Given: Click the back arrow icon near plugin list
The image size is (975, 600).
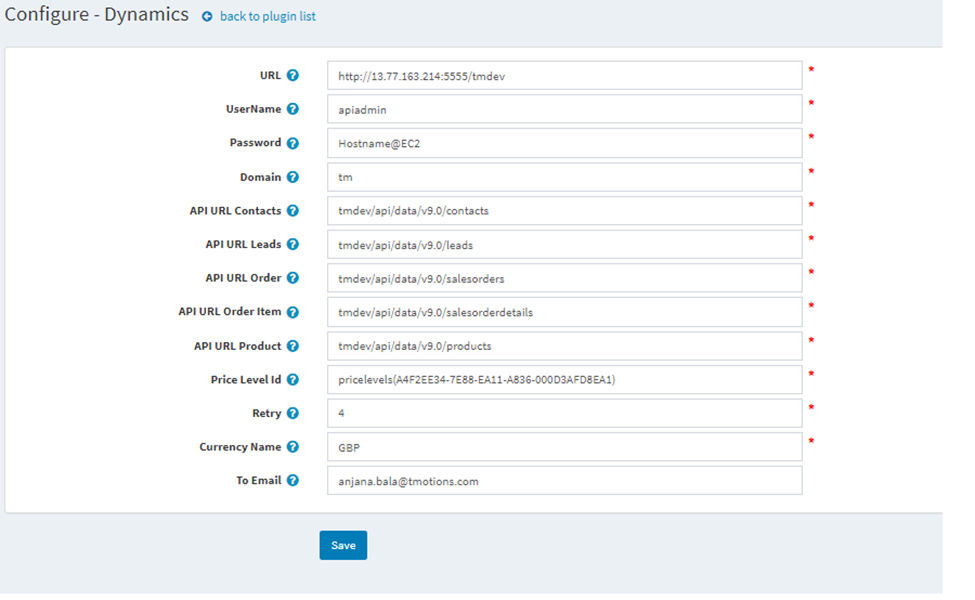Looking at the screenshot, I should tap(207, 17).
